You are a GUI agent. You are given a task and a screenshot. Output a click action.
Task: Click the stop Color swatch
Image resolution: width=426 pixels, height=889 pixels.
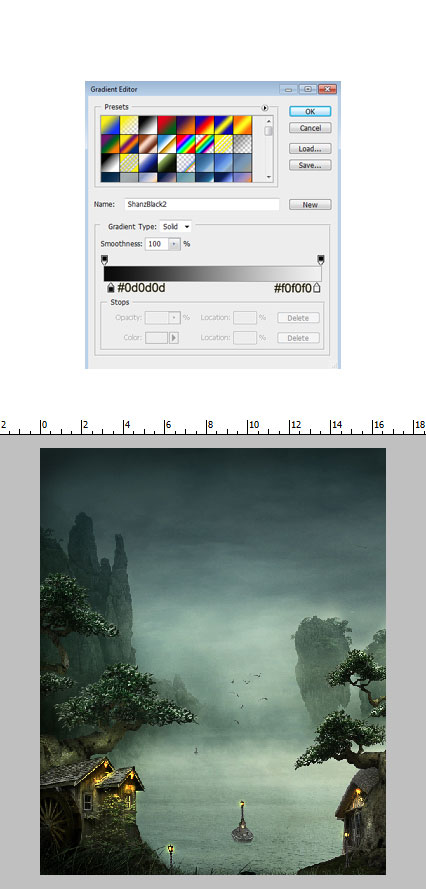[x=157, y=338]
